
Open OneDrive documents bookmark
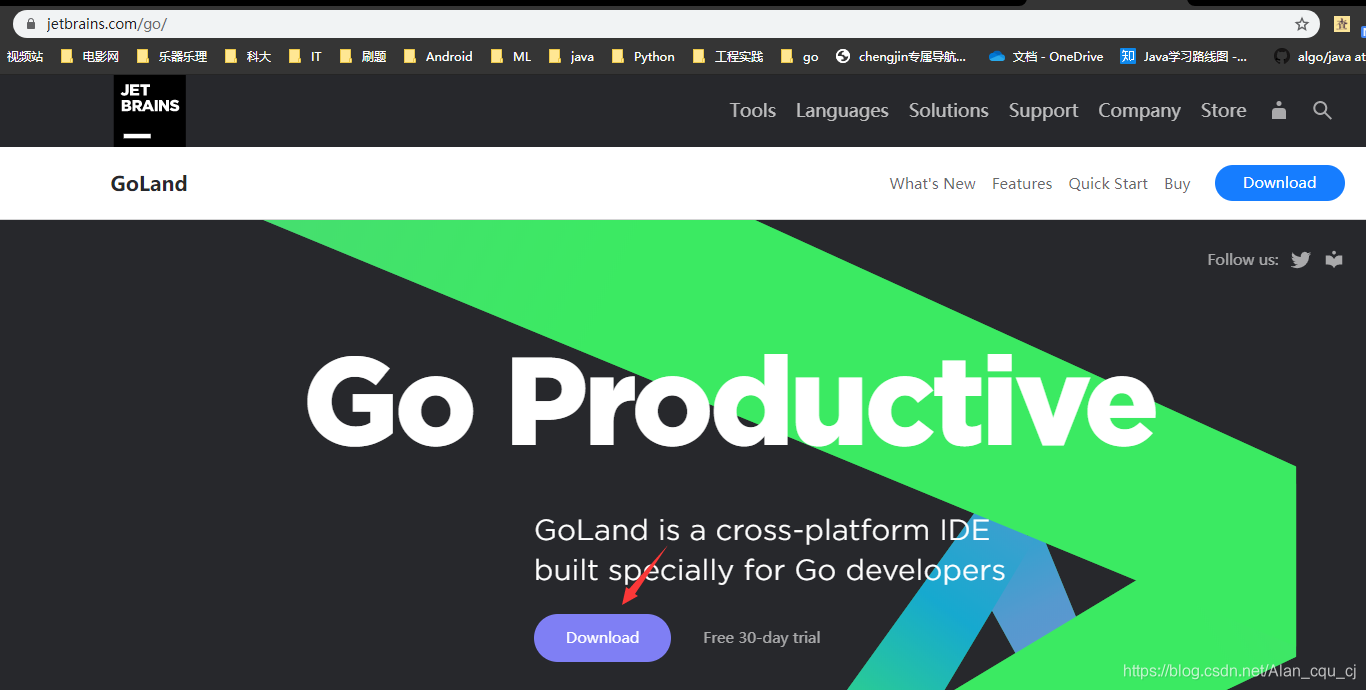[x=1046, y=57]
